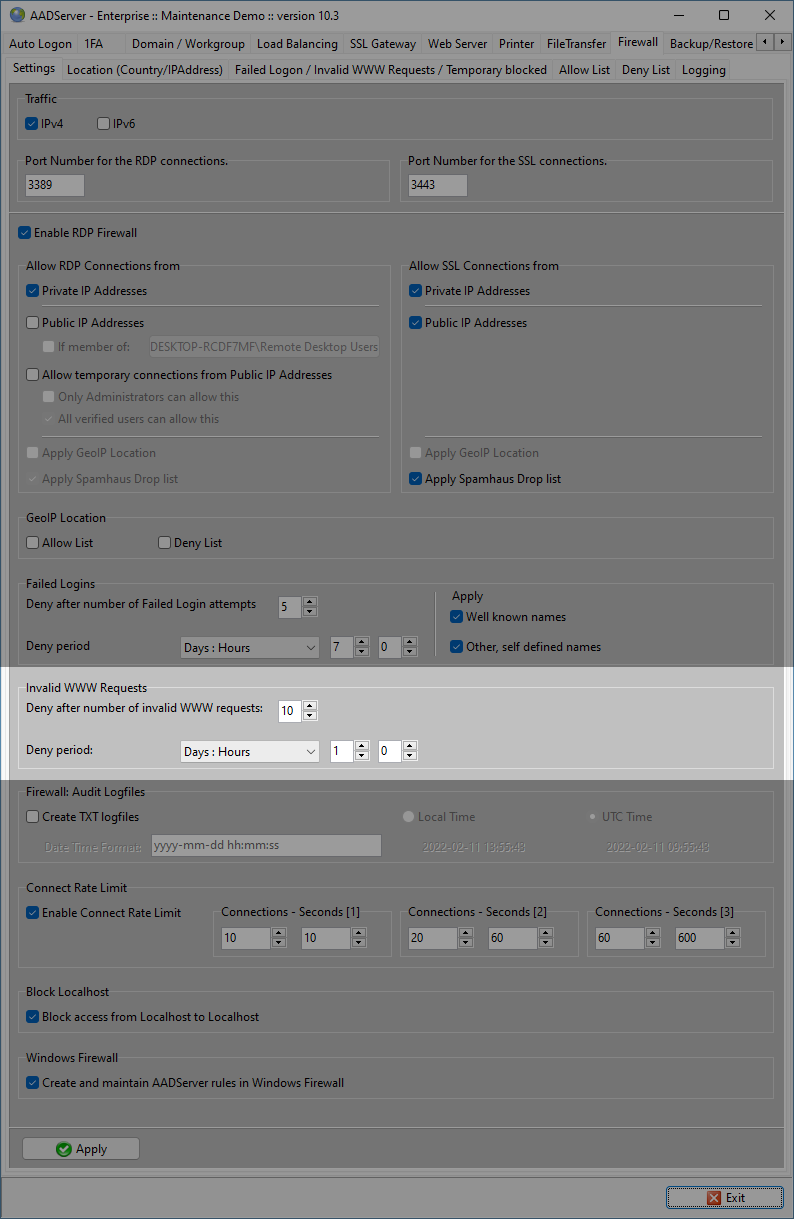794x1219 pixels.
Task: Check Public IP Addresses for RDP connections
Action: pyautogui.click(x=33, y=323)
